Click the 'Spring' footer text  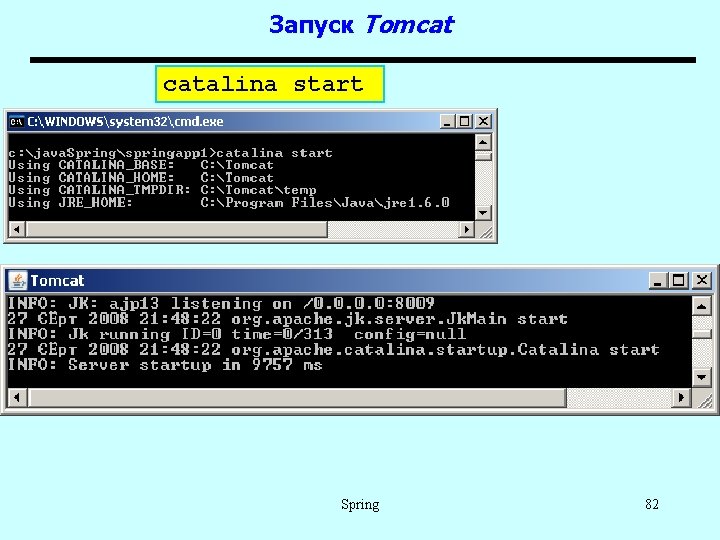360,504
